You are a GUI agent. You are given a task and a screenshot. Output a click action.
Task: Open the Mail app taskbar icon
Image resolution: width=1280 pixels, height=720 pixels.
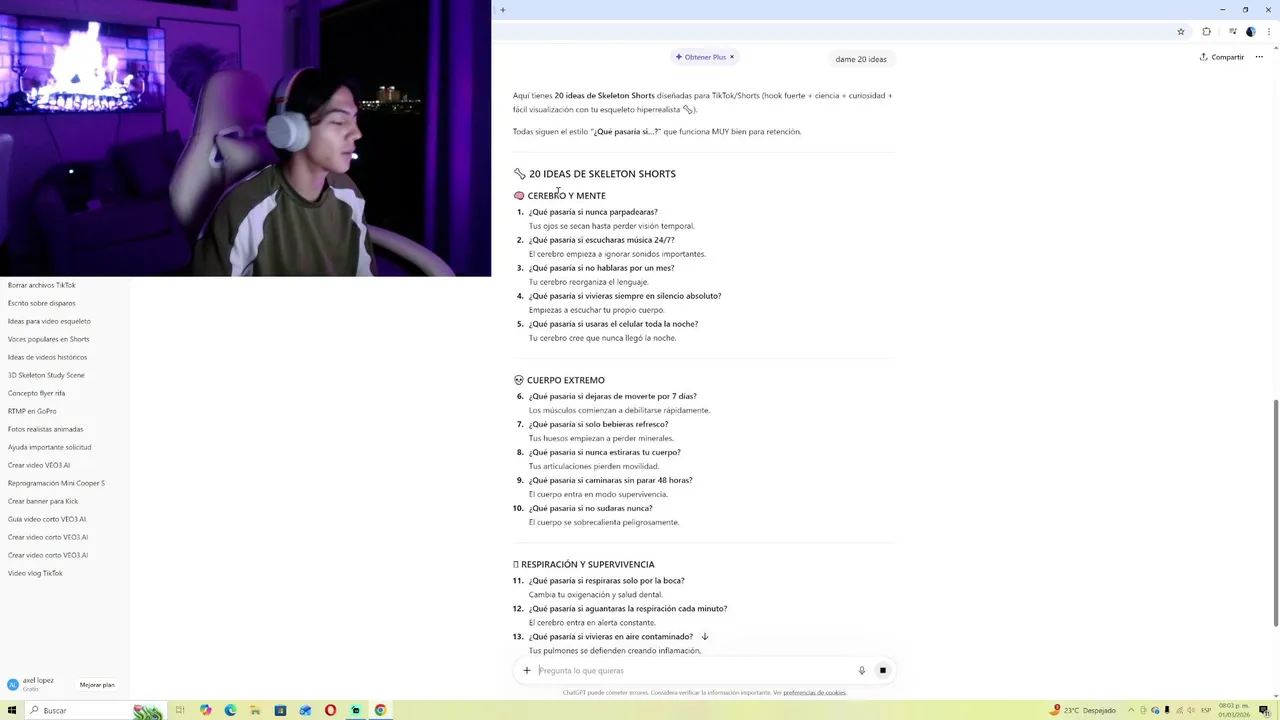[305, 710]
